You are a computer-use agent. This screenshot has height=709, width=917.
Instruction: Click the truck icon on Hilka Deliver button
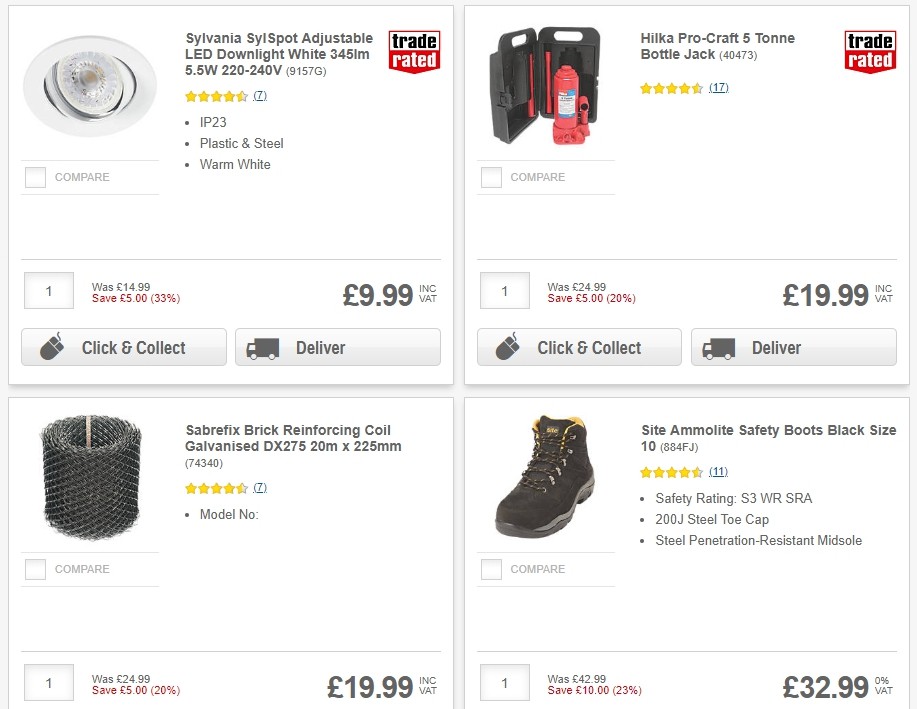(718, 347)
